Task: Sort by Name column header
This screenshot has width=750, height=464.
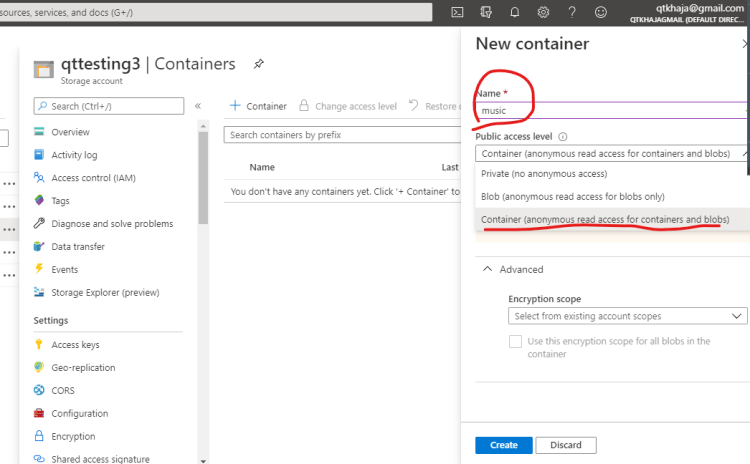Action: tap(262, 167)
